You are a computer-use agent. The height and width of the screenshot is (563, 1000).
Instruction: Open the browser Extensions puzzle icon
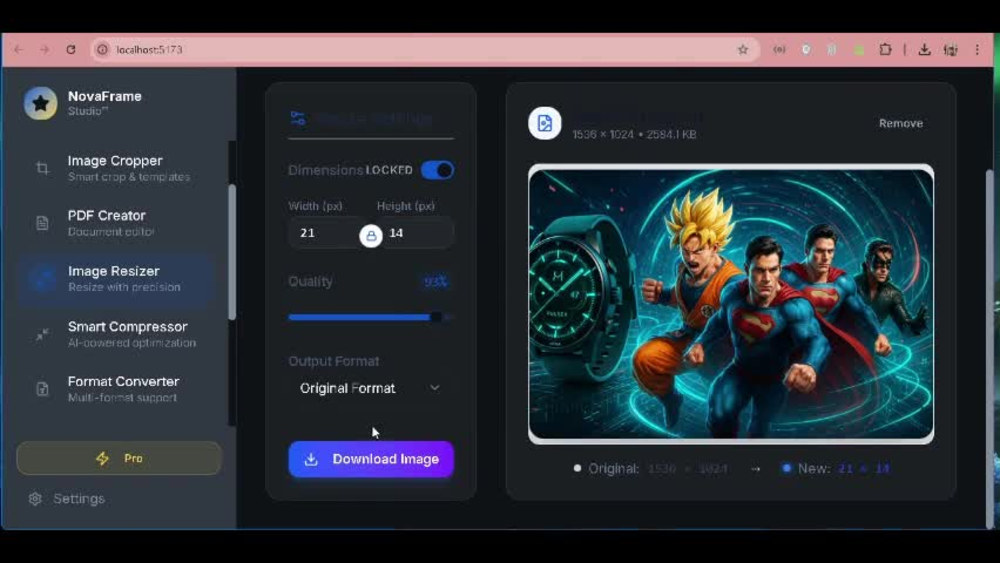point(885,49)
